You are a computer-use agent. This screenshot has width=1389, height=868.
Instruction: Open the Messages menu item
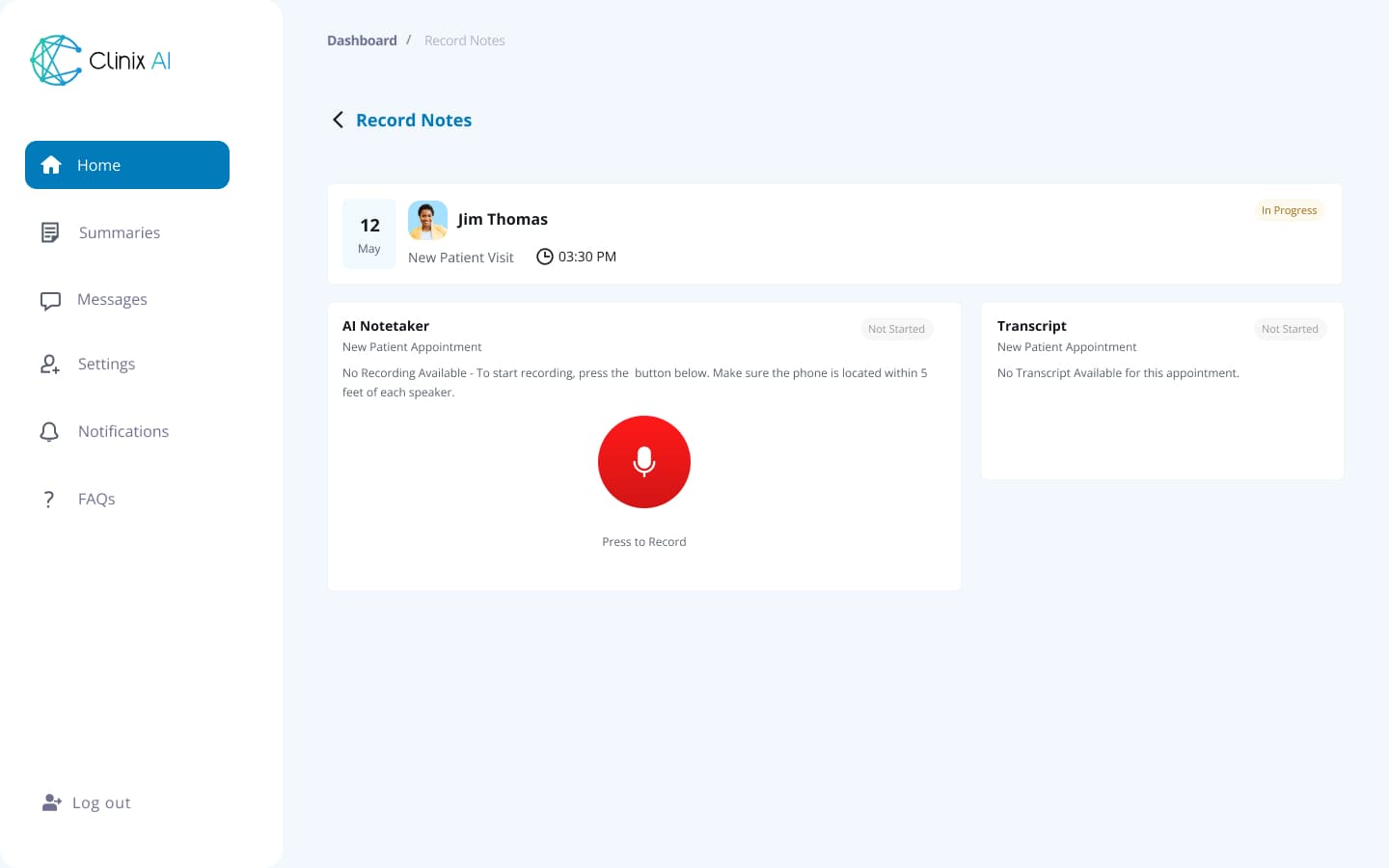[x=112, y=300]
